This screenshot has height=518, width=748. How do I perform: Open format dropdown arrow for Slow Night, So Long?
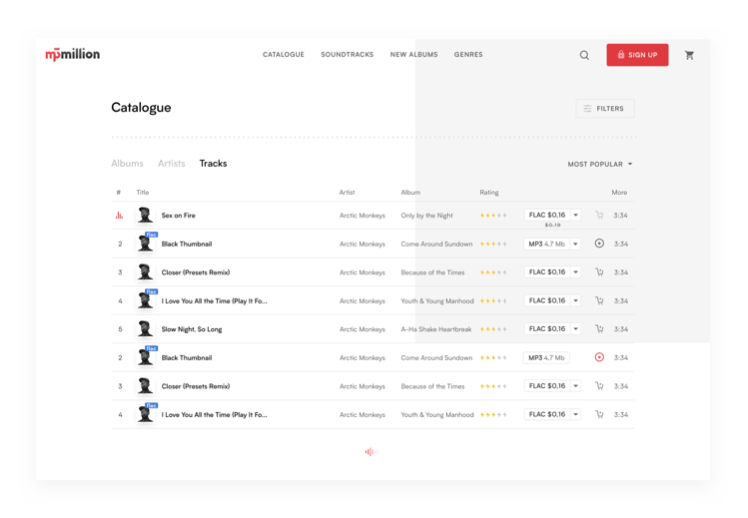click(x=575, y=329)
